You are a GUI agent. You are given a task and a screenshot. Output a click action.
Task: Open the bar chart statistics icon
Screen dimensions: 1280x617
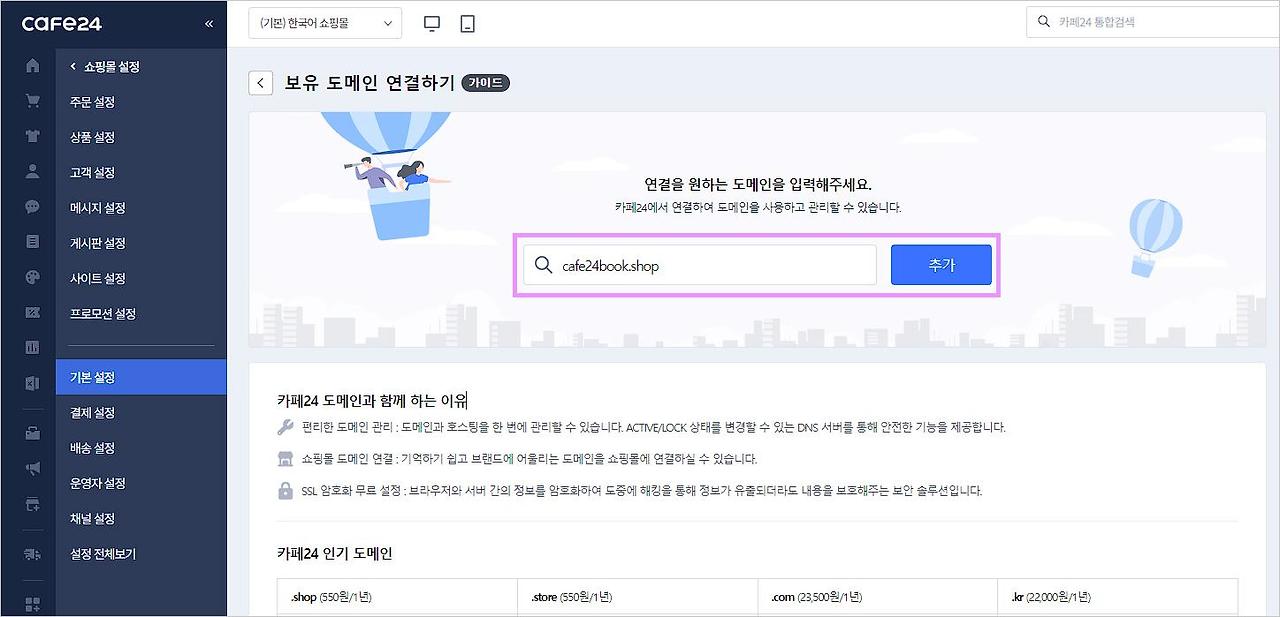click(33, 348)
